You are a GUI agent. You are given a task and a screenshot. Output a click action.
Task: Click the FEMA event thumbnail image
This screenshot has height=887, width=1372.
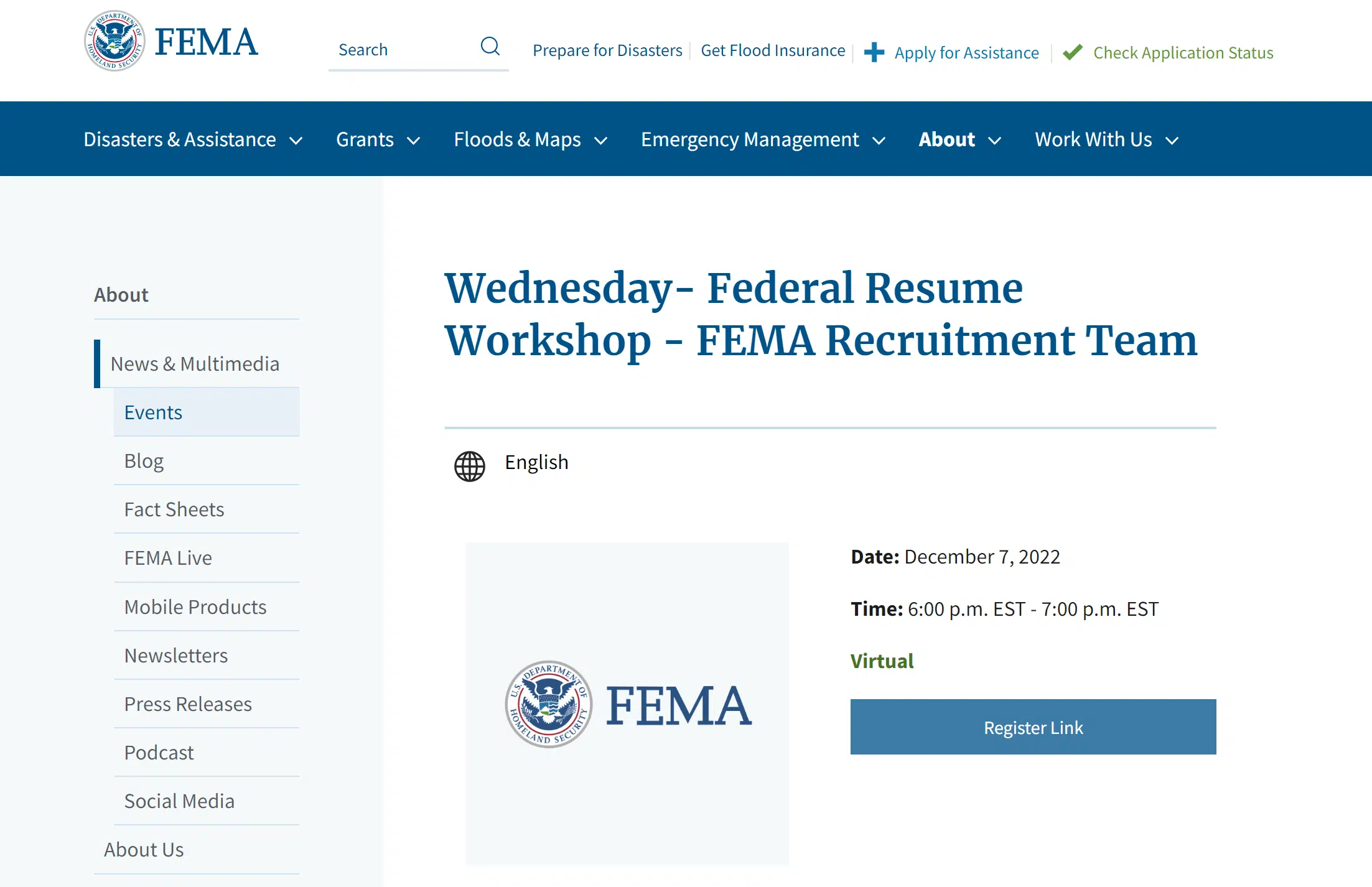[x=627, y=704]
